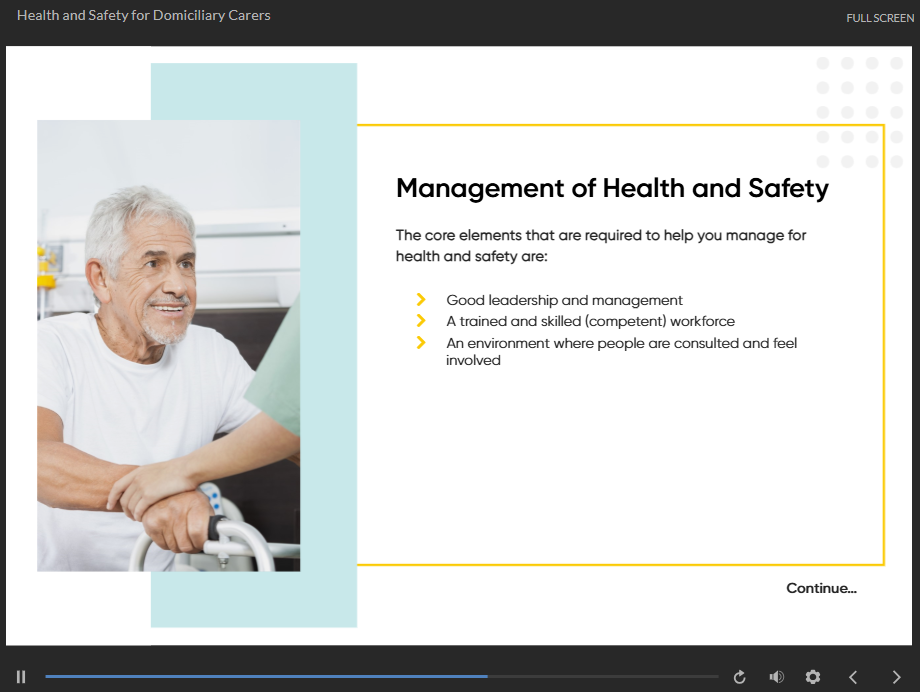Click the yellow chevron beside Good leadership
Viewport: 920px width, 692px height.
tap(421, 300)
